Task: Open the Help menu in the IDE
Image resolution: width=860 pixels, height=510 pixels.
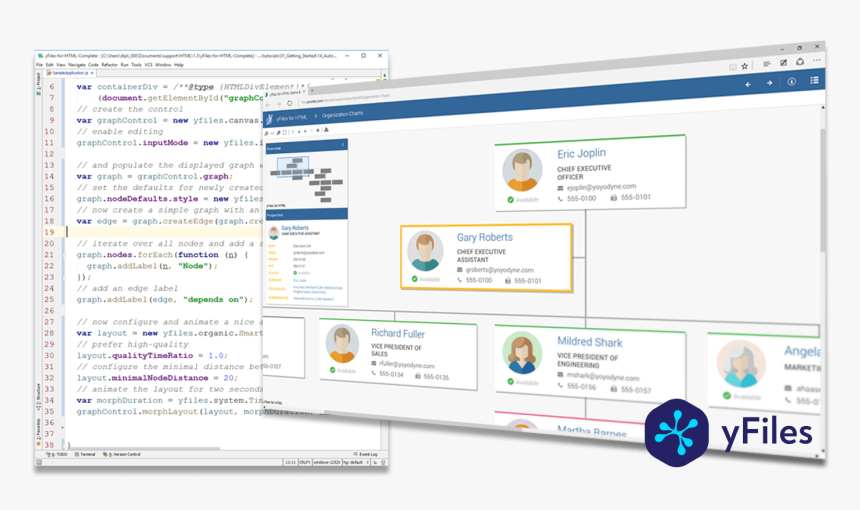Action: click(x=179, y=65)
